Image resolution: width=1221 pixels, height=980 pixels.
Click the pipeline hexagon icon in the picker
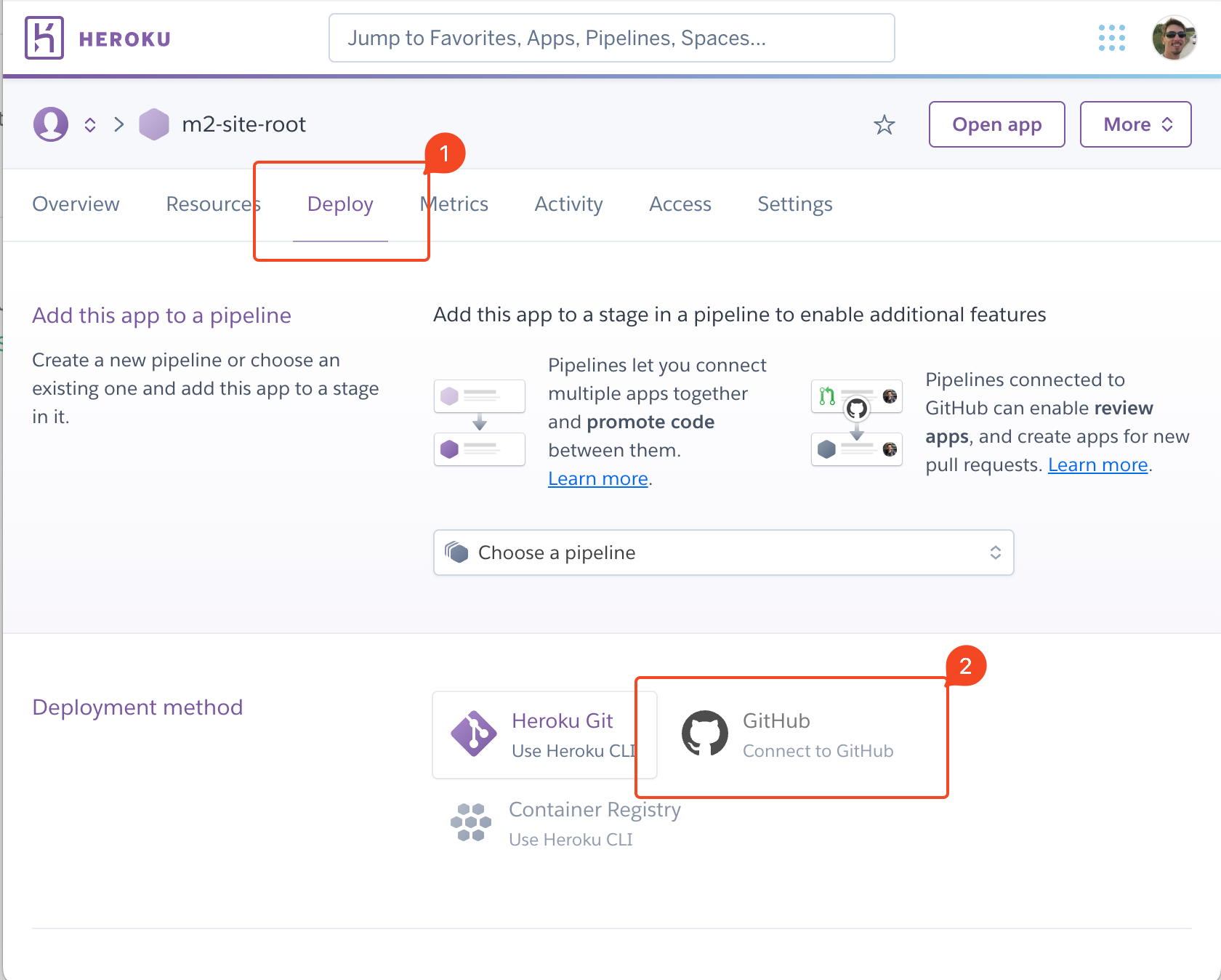coord(458,553)
